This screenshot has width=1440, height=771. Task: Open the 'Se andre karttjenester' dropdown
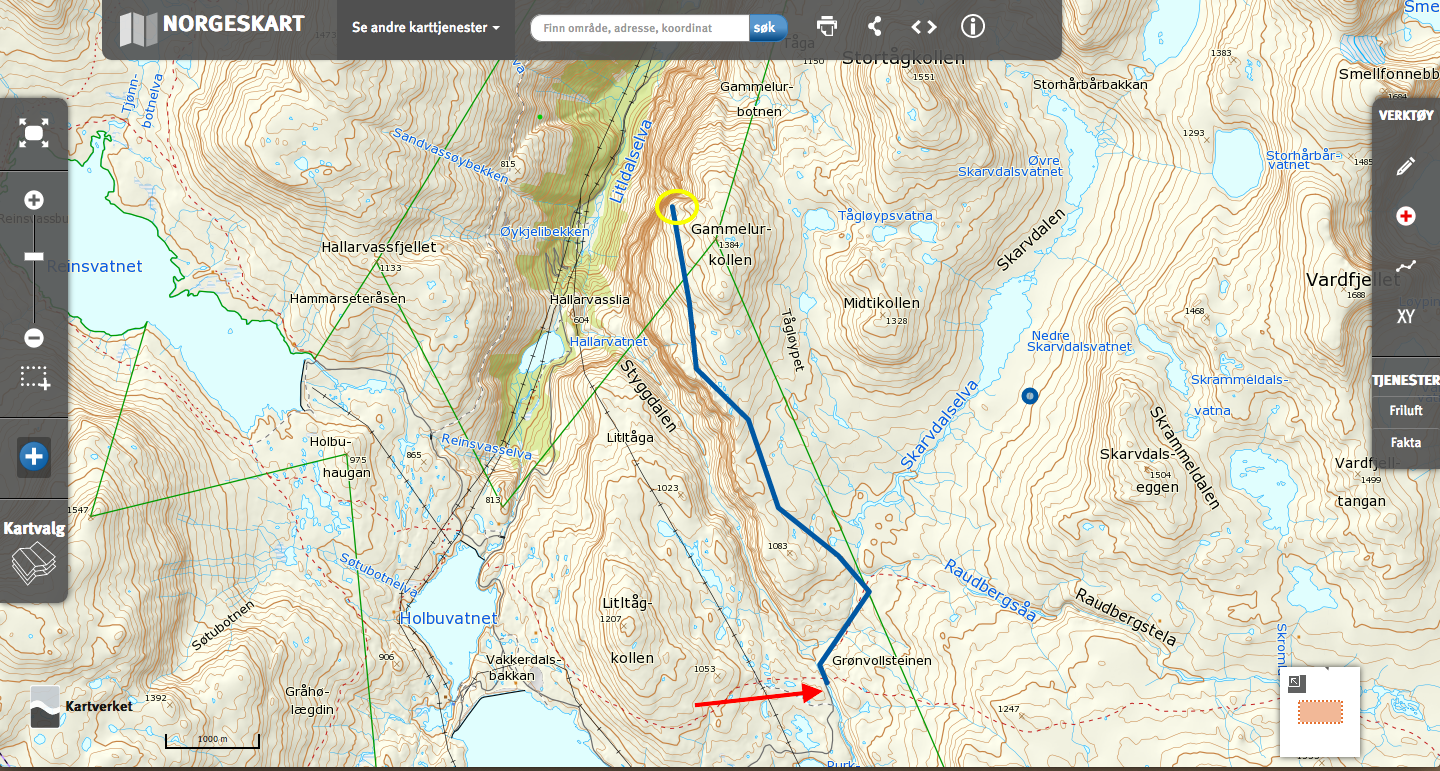point(426,28)
